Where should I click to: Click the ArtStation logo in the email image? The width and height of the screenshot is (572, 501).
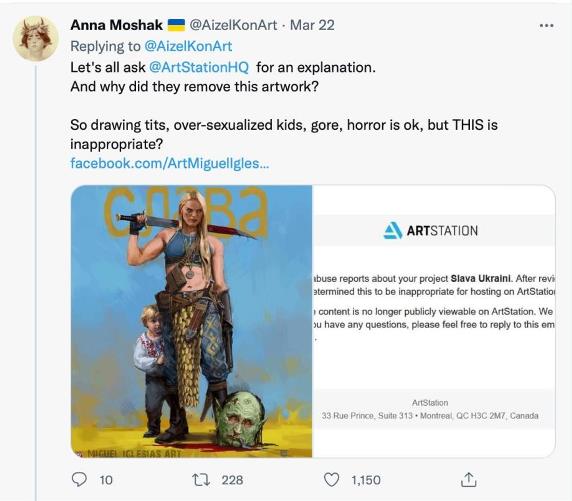[430, 231]
